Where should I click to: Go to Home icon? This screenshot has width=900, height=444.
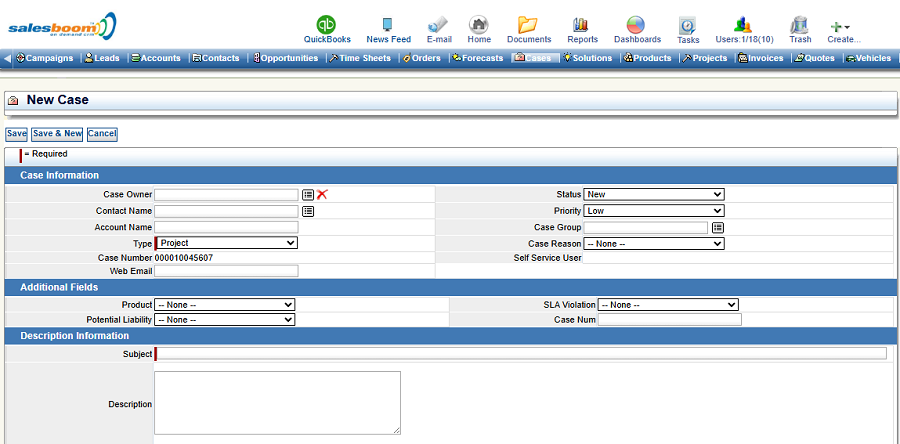click(x=479, y=25)
